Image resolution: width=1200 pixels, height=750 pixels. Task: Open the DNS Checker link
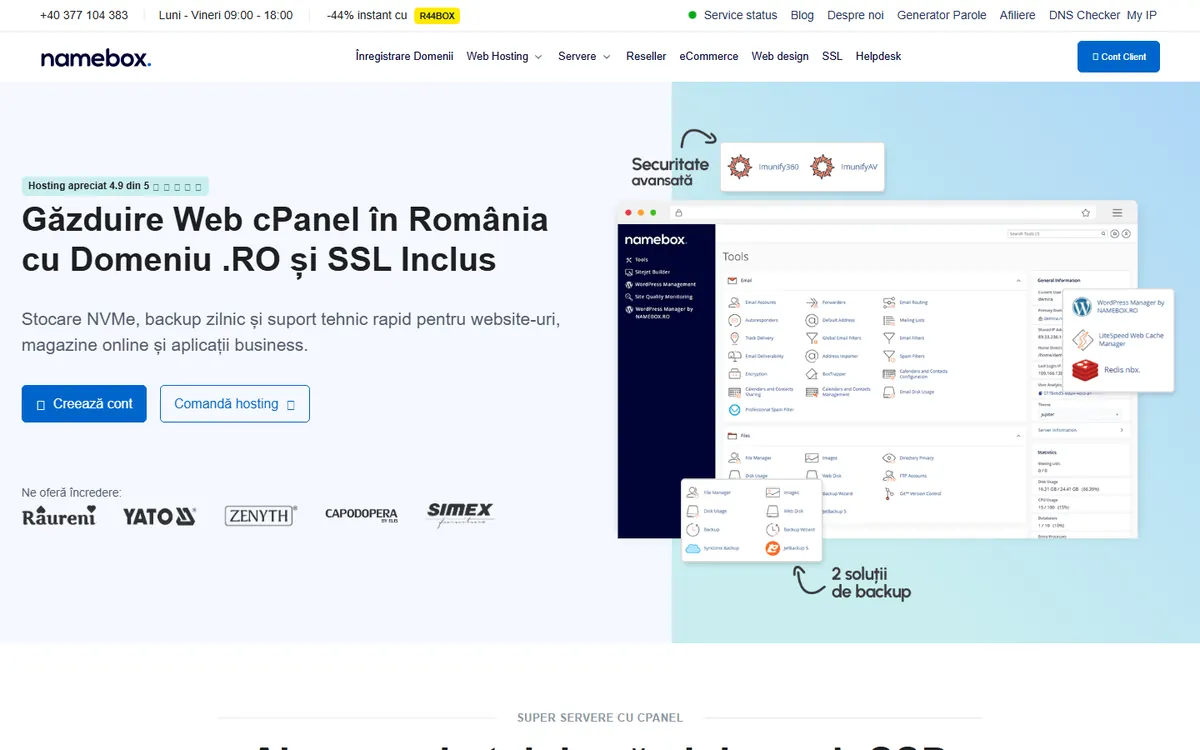pos(1084,15)
